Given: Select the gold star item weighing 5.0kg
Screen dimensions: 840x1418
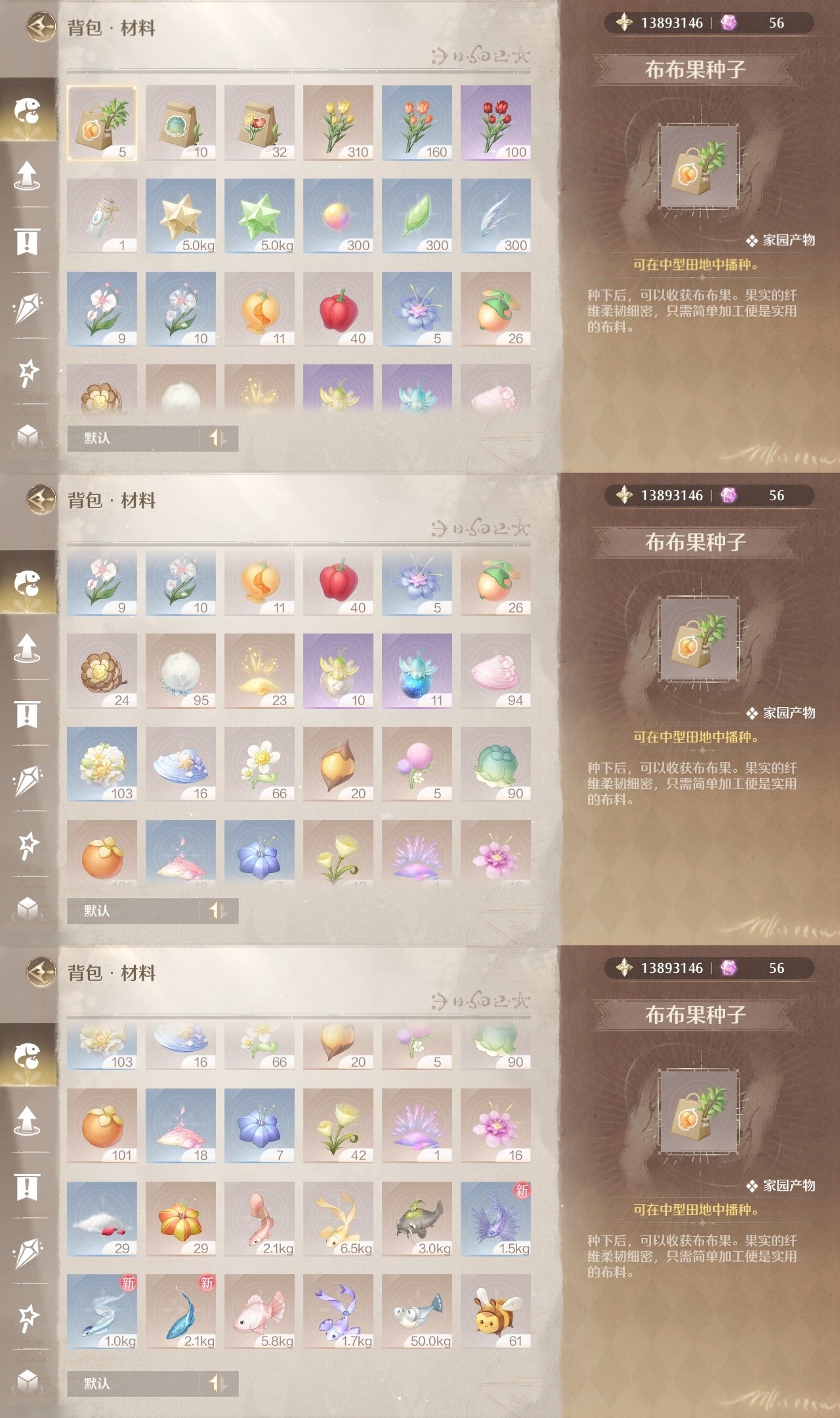Looking at the screenshot, I should point(180,216).
